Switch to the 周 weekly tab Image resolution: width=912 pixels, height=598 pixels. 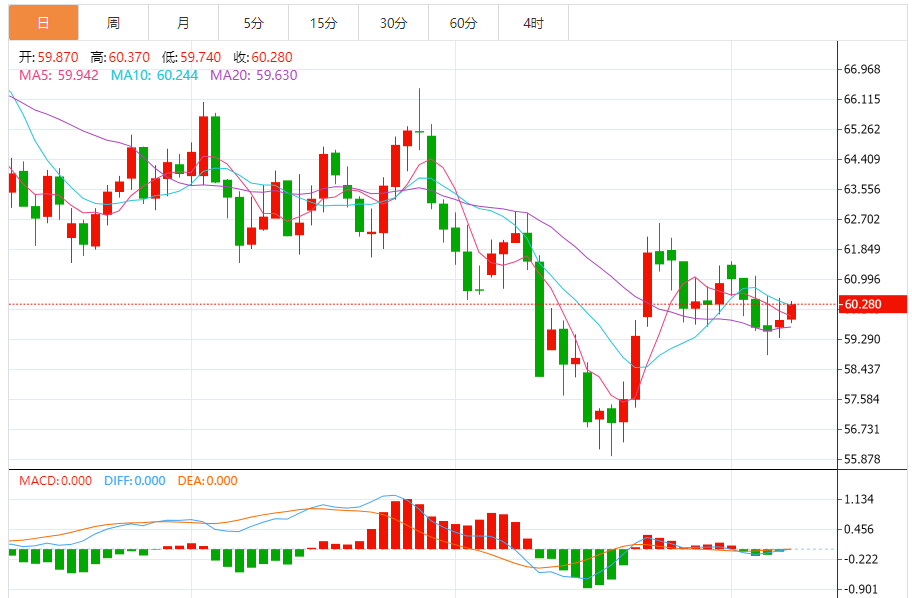pos(113,23)
